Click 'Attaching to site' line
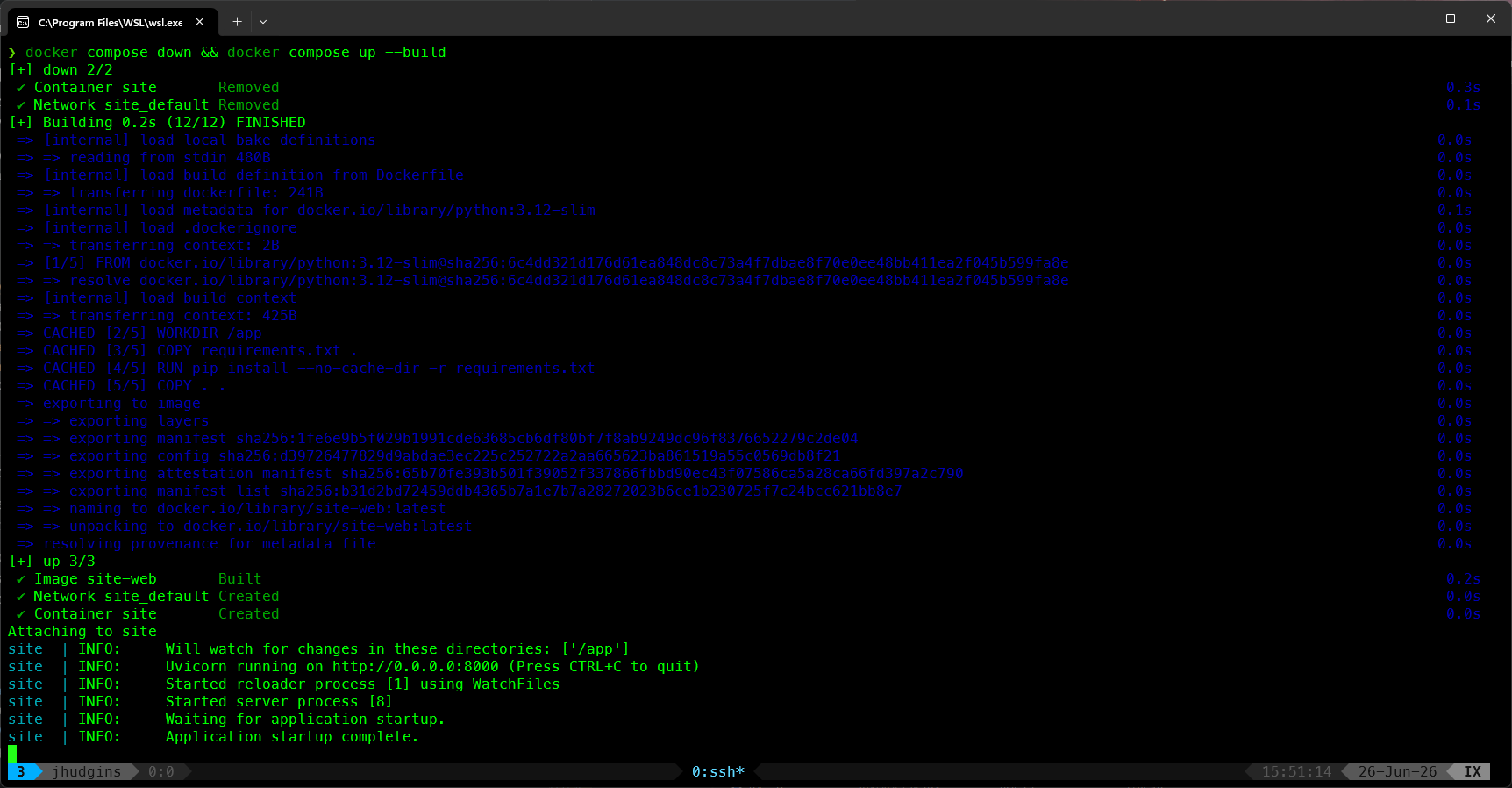 pyautogui.click(x=82, y=632)
